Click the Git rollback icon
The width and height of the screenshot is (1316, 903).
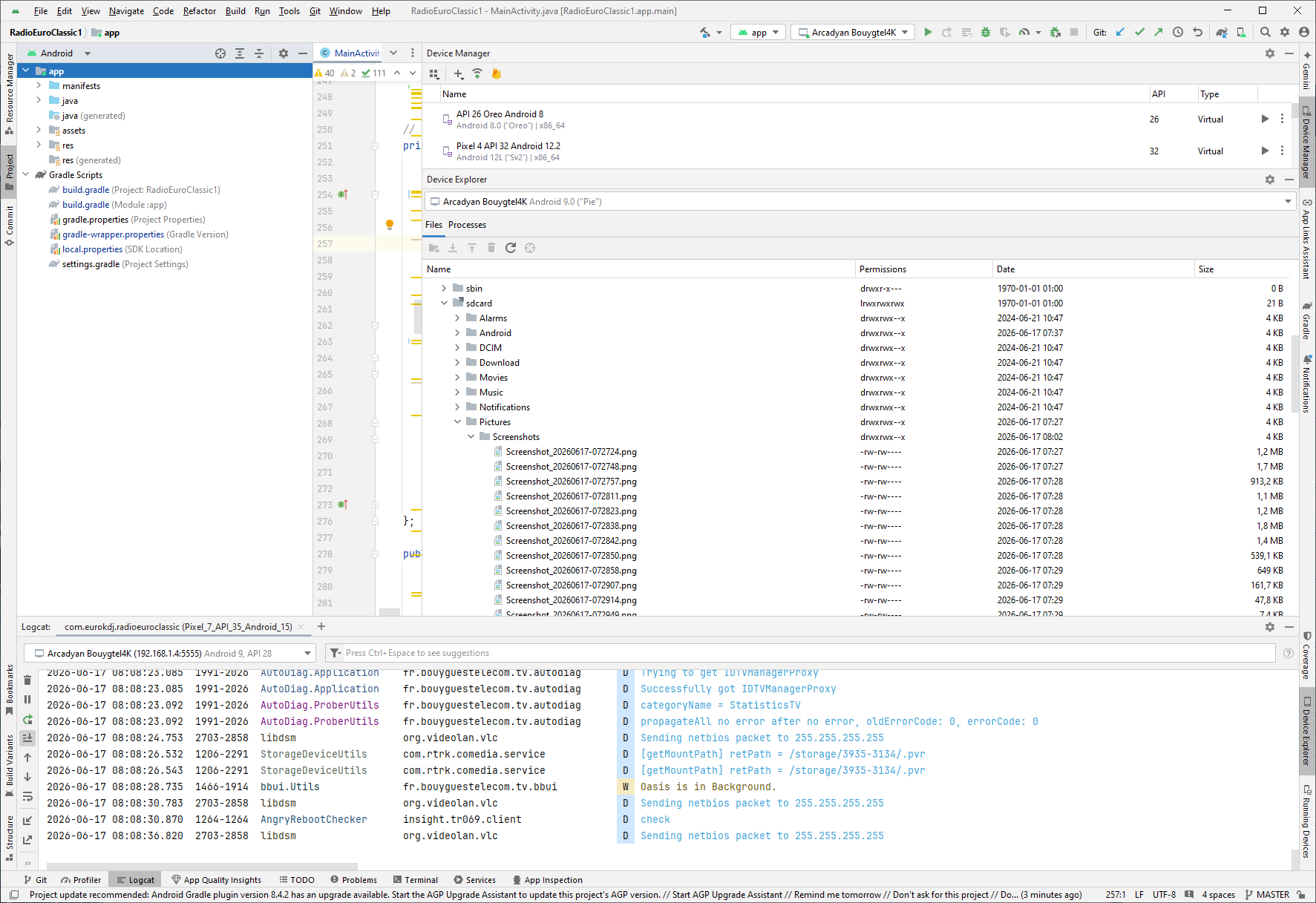click(x=1197, y=33)
